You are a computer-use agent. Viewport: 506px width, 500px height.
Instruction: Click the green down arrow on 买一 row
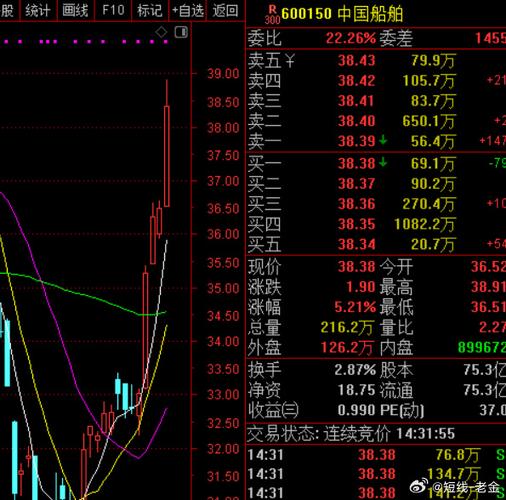click(383, 162)
